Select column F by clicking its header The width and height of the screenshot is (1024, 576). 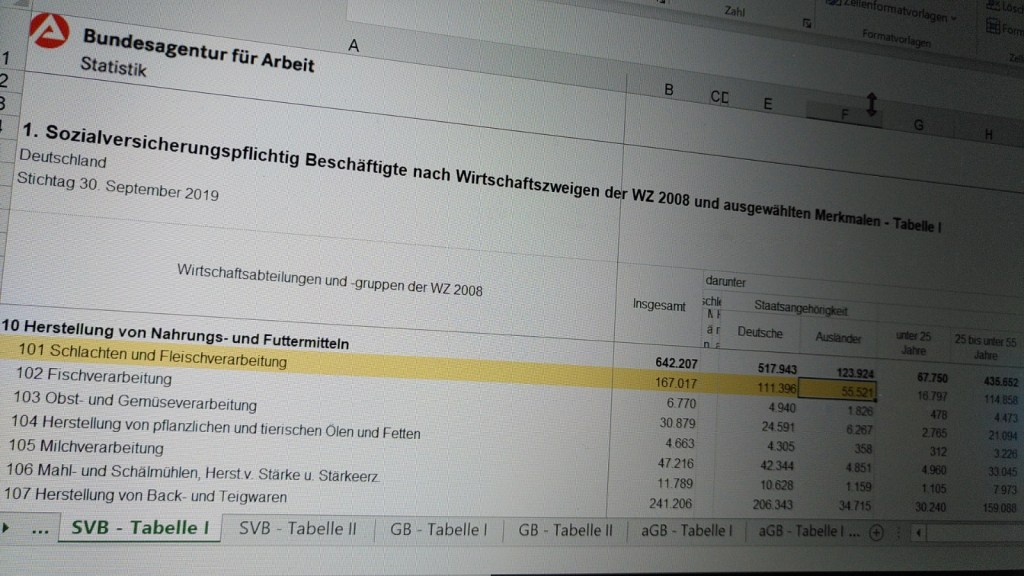click(x=844, y=113)
